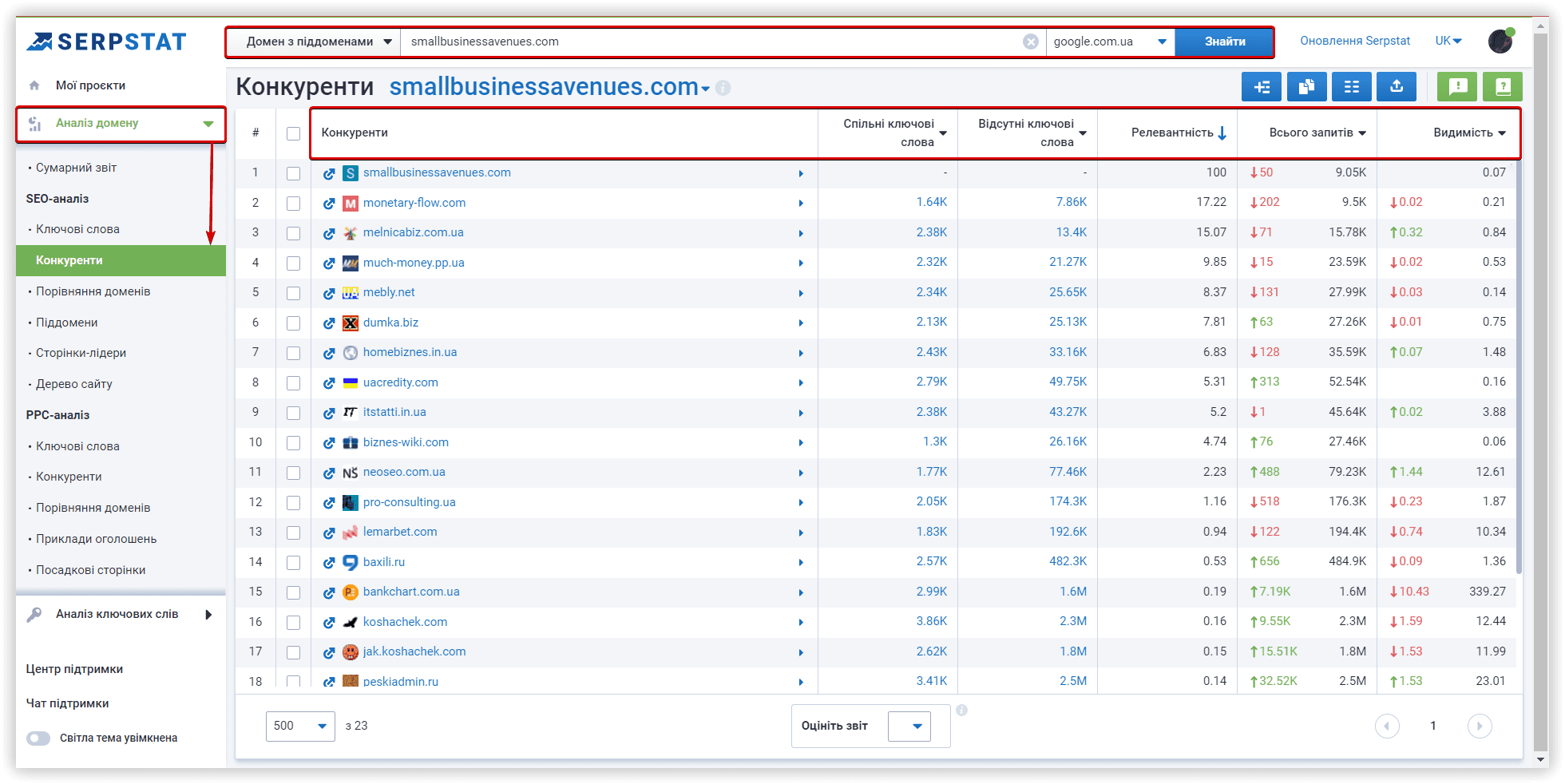Go to previous page arrow
The height and width of the screenshot is (784, 1565).
[x=1387, y=726]
